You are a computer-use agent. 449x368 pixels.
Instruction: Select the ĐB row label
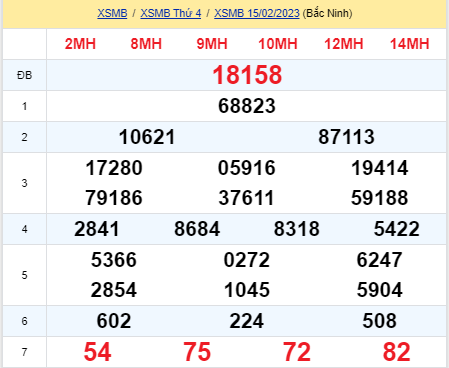(x=24, y=75)
